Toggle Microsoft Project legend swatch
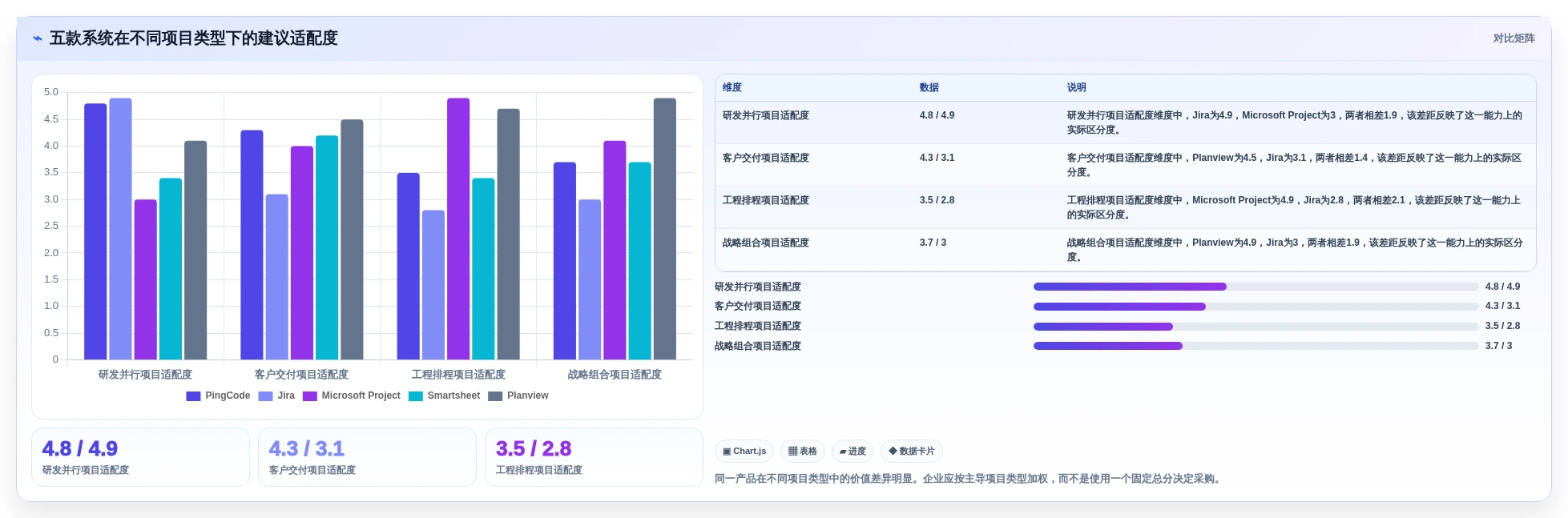The width and height of the screenshot is (1568, 518). coord(309,396)
